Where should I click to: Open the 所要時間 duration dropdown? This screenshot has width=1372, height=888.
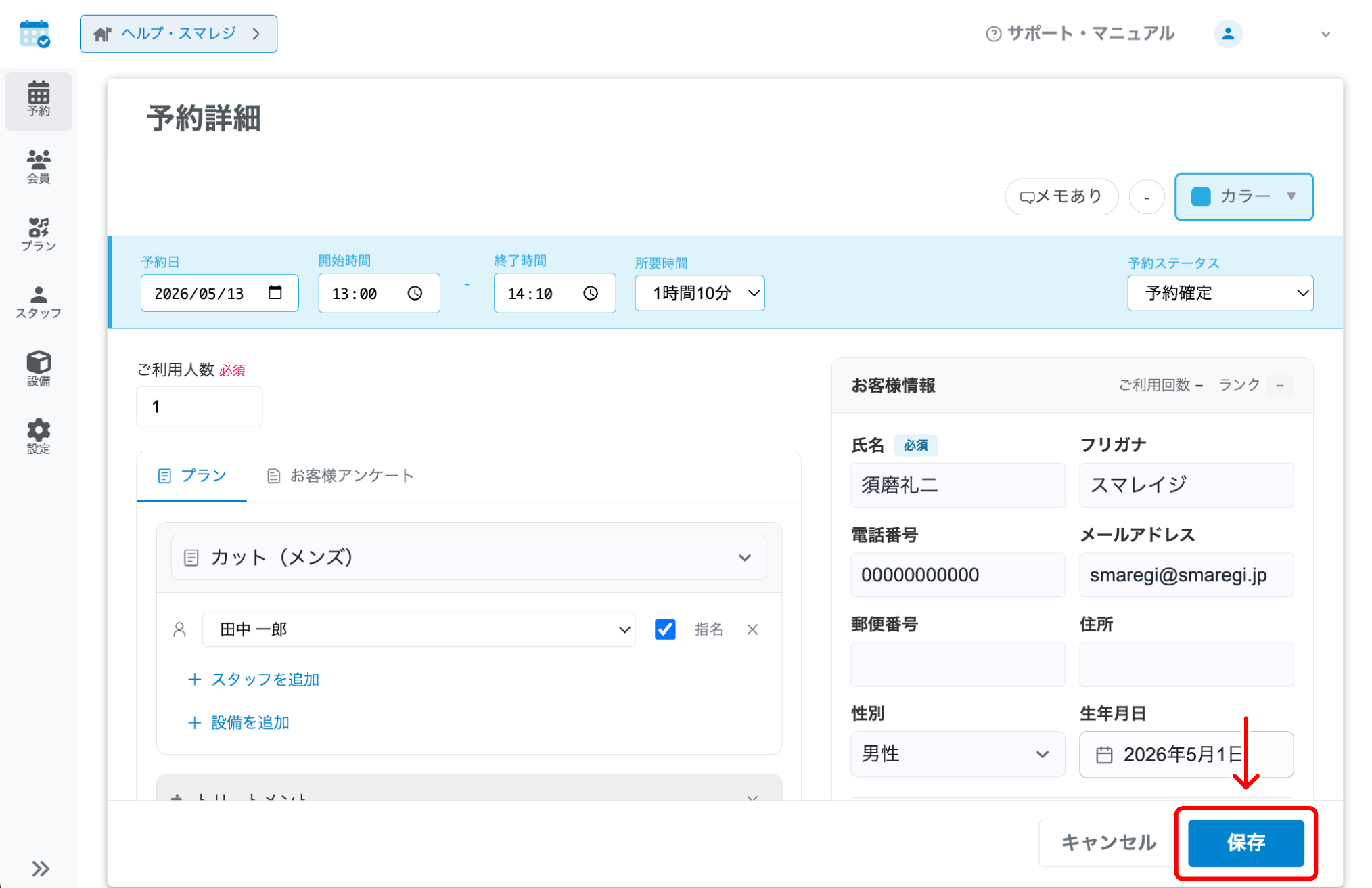point(700,293)
